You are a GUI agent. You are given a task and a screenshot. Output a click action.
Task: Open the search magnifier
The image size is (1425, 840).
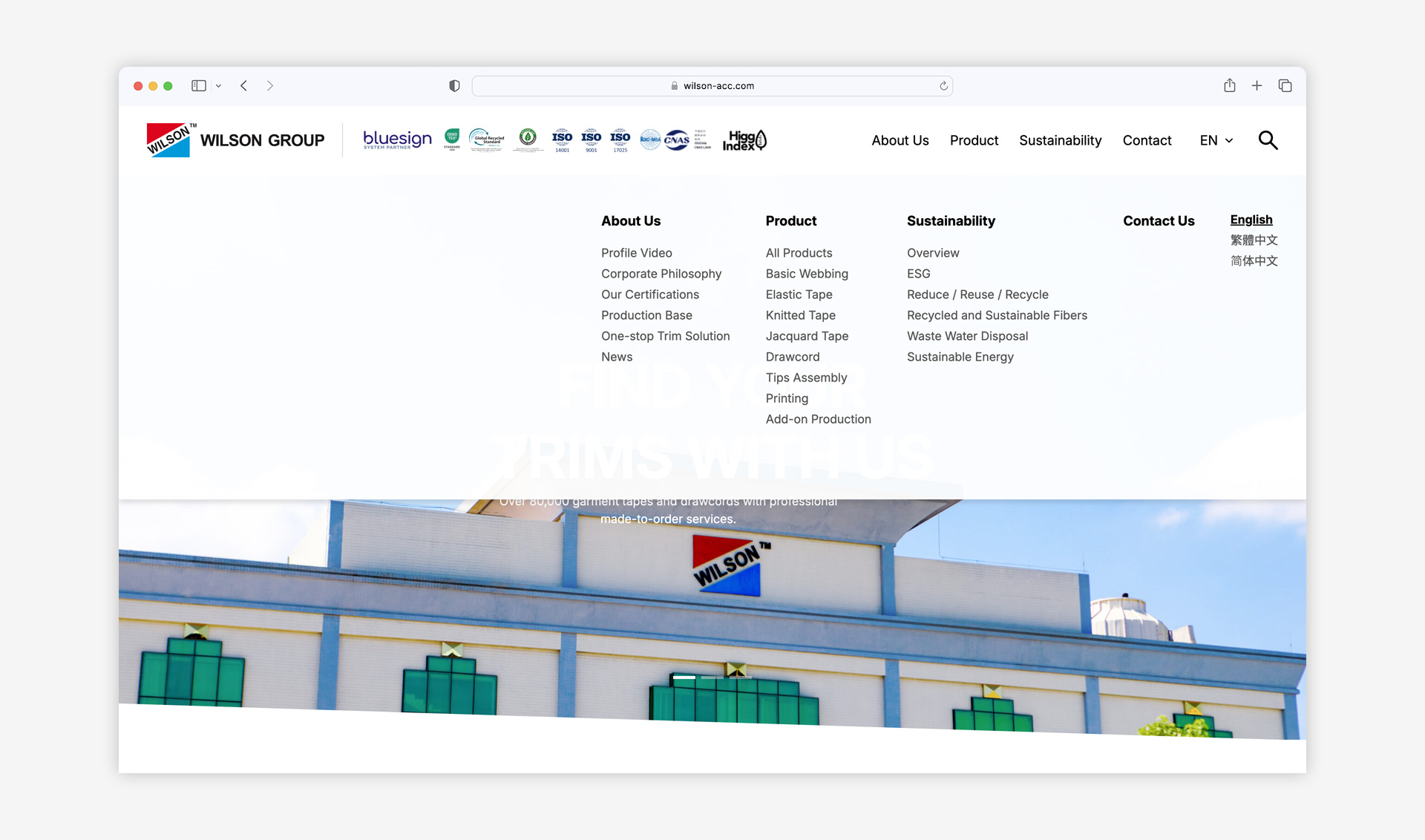pyautogui.click(x=1268, y=140)
